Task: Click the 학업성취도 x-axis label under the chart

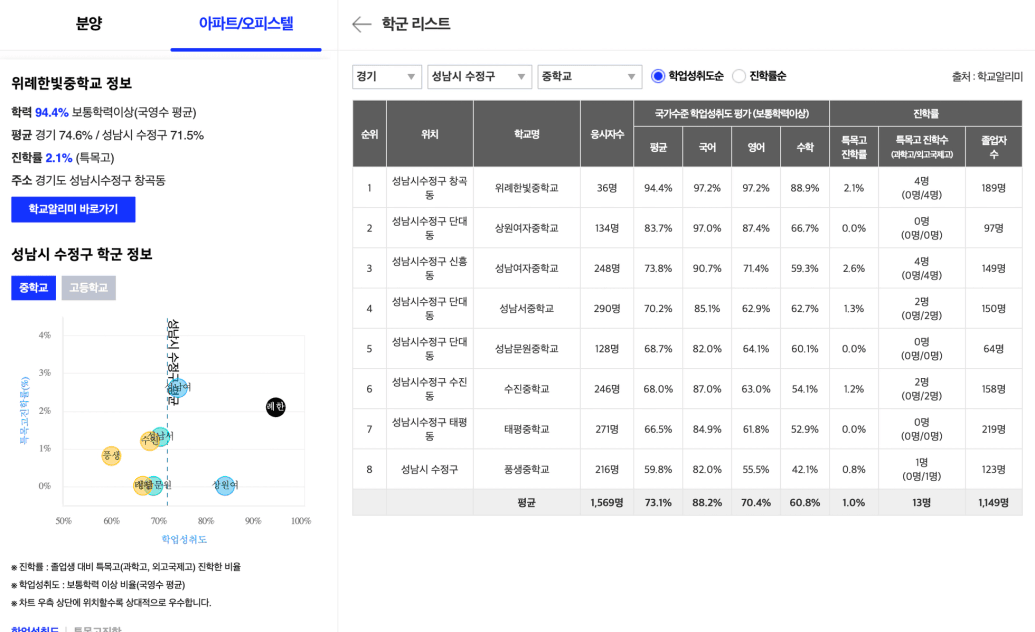Action: (x=184, y=540)
